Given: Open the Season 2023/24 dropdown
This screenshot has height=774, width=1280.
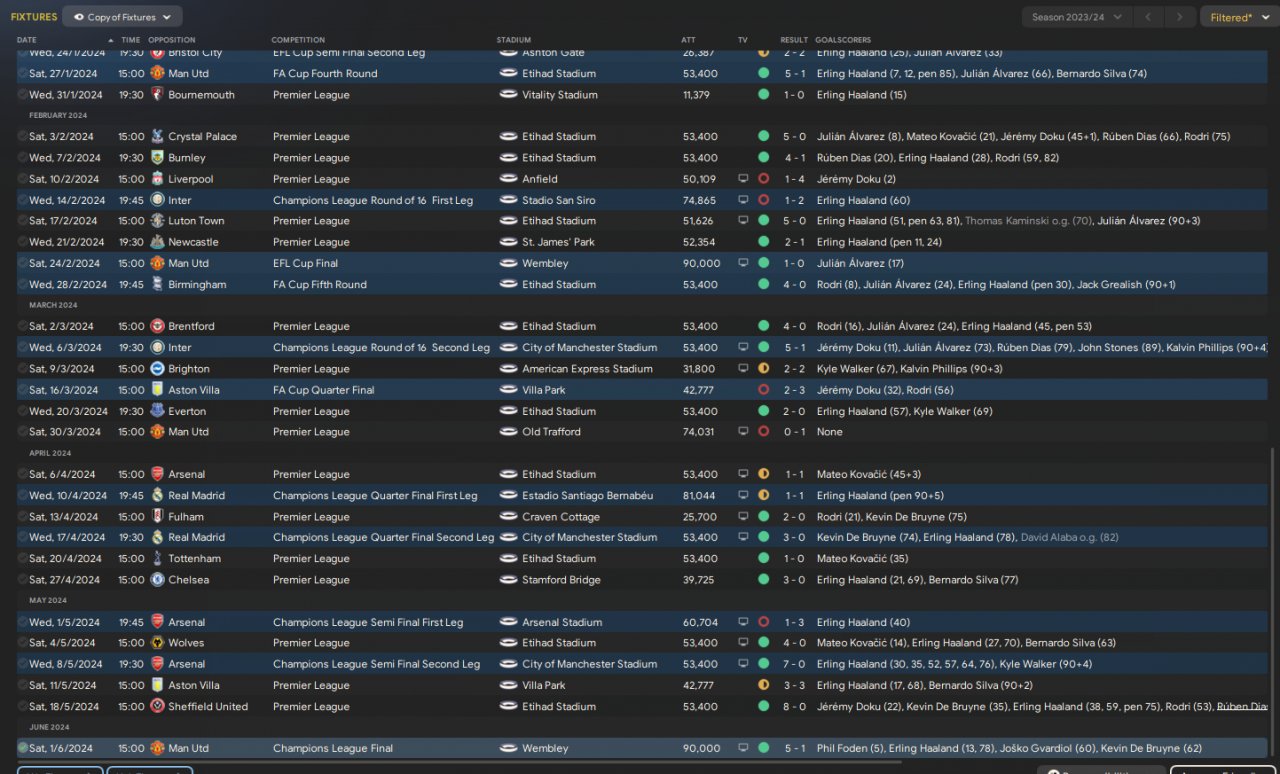Looking at the screenshot, I should click(x=1077, y=17).
